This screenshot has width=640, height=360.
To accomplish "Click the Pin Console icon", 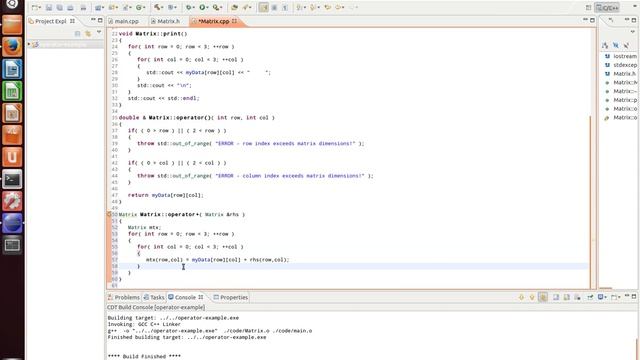I will (590, 297).
